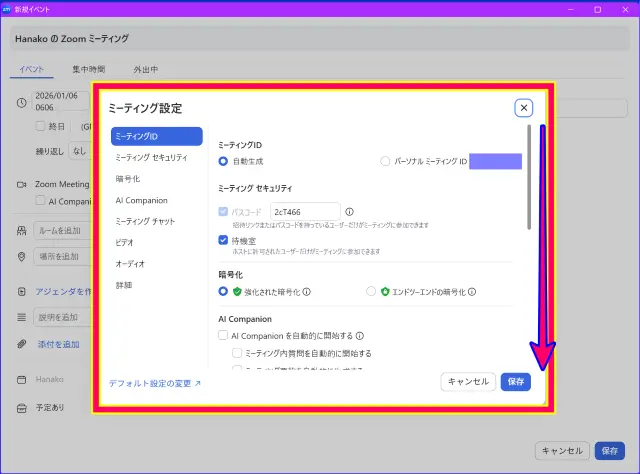Screen dimensions: 640x474
Task: Switch to 外出中 tab
Action: (x=146, y=69)
